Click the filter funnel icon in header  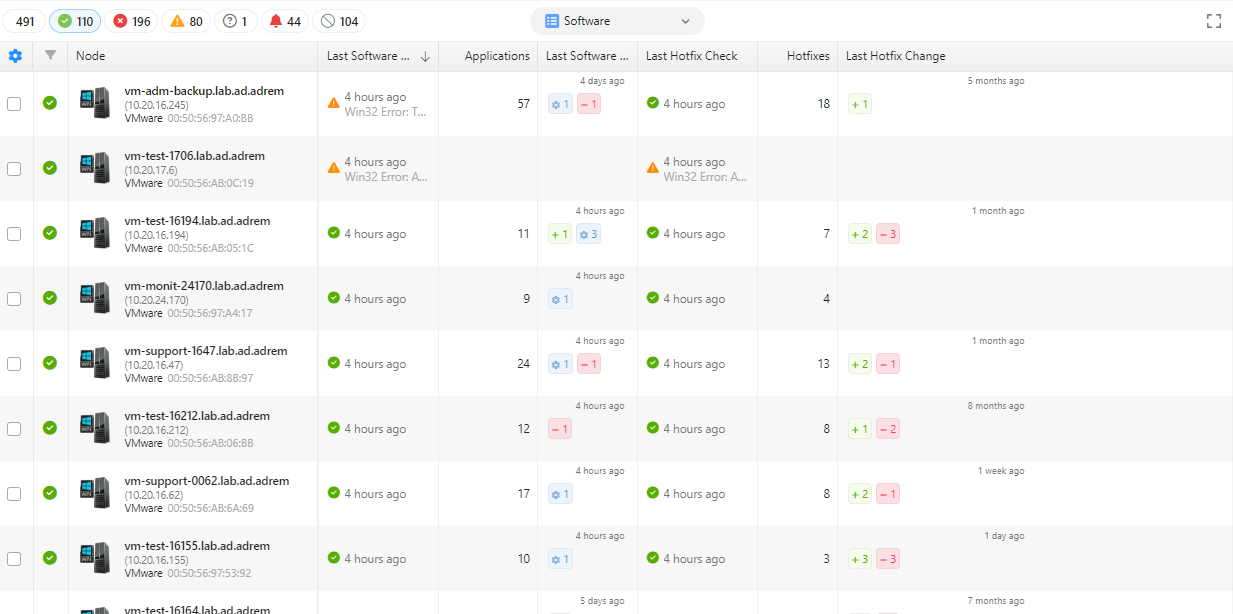point(50,56)
